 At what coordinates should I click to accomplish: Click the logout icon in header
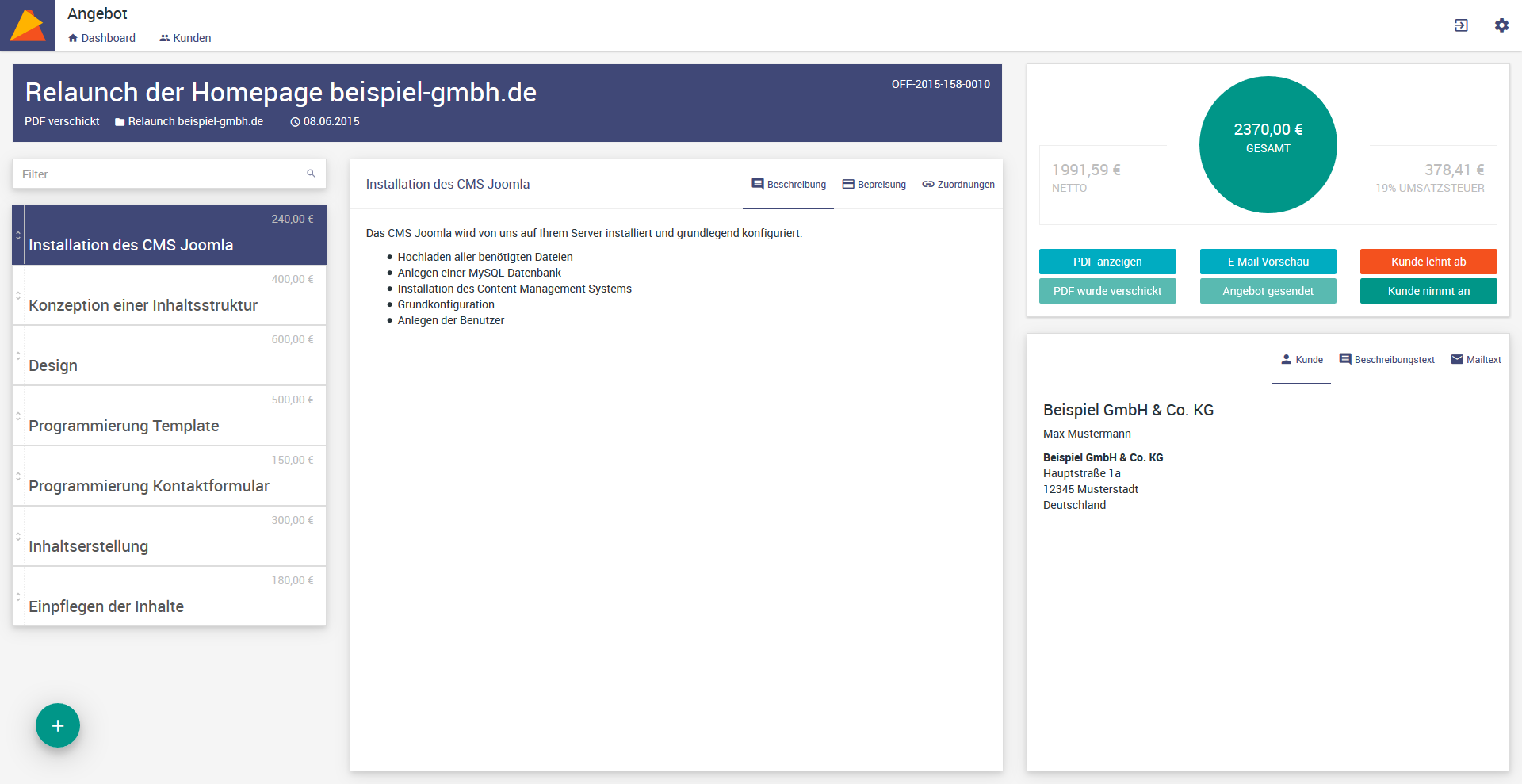tap(1461, 25)
